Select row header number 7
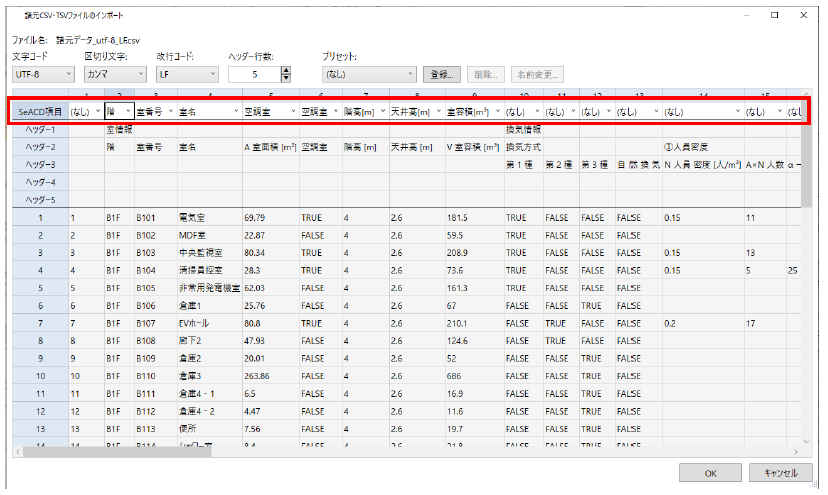This screenshot has width=828, height=495. point(40,324)
